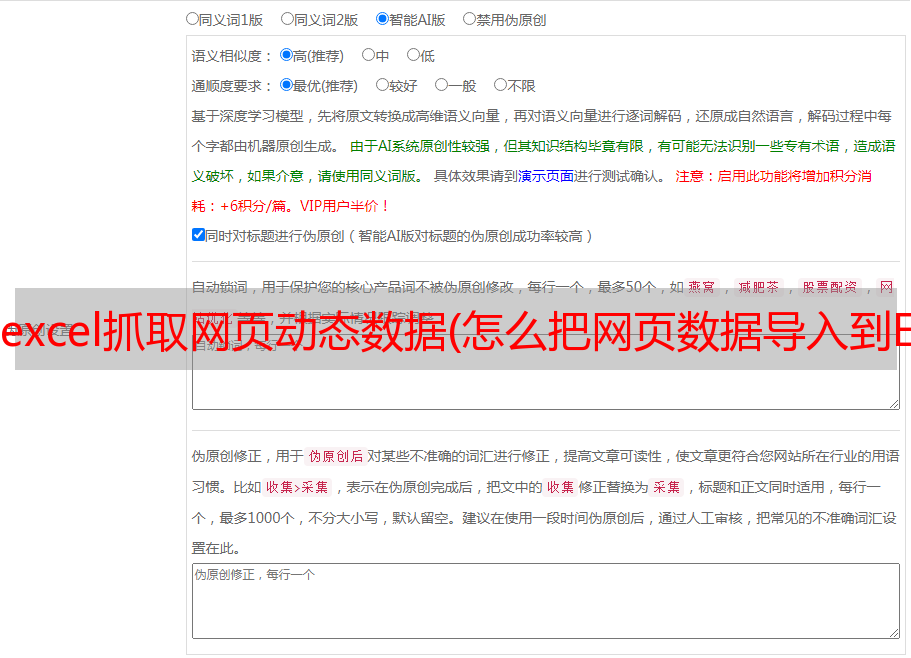Click inside the 自动锁词 textarea
This screenshot has width=911, height=658.
tap(546, 372)
